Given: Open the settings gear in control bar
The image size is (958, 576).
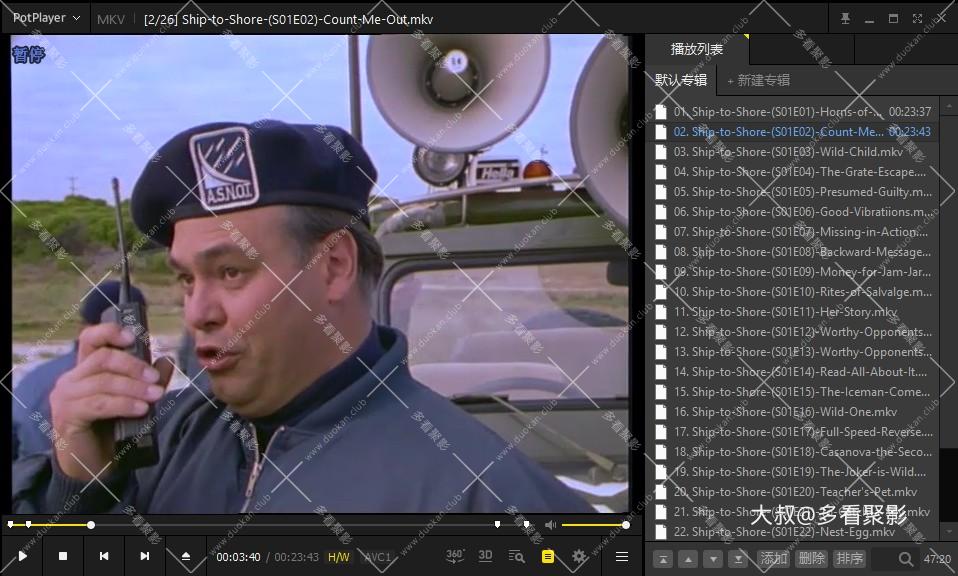Looking at the screenshot, I should pyautogui.click(x=579, y=556).
